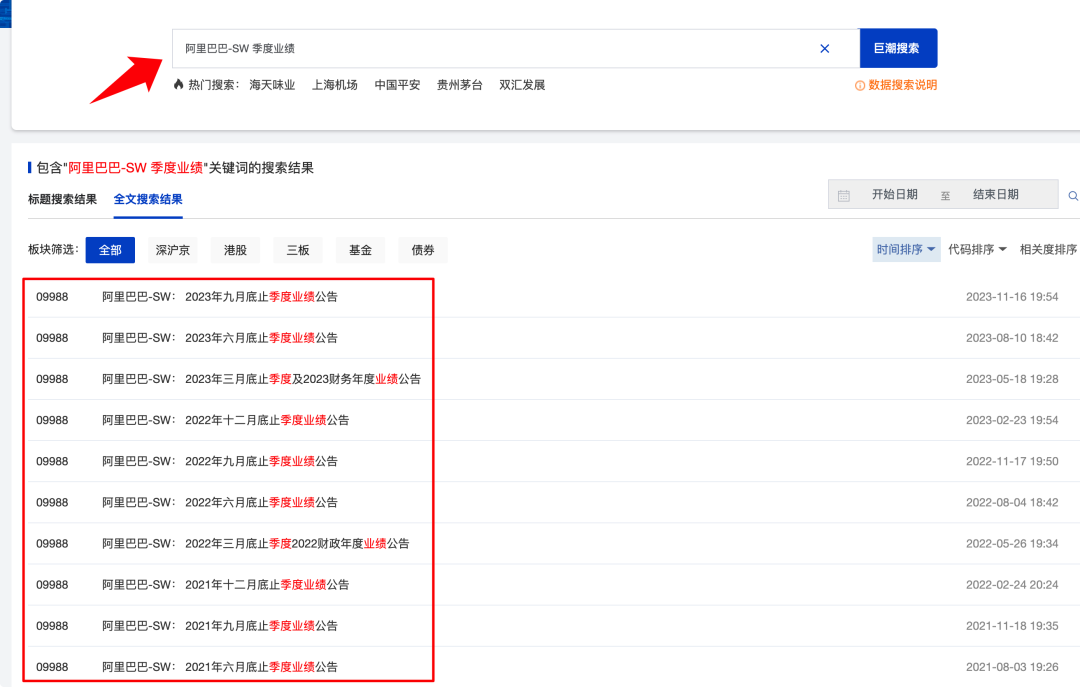Click timestamp 2021-11-18 19:35
1080x687 pixels.
tap(1012, 626)
